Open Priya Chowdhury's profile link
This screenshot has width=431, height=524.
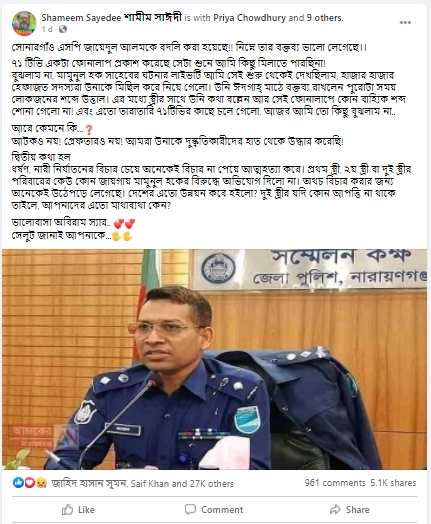pyautogui.click(x=250, y=18)
